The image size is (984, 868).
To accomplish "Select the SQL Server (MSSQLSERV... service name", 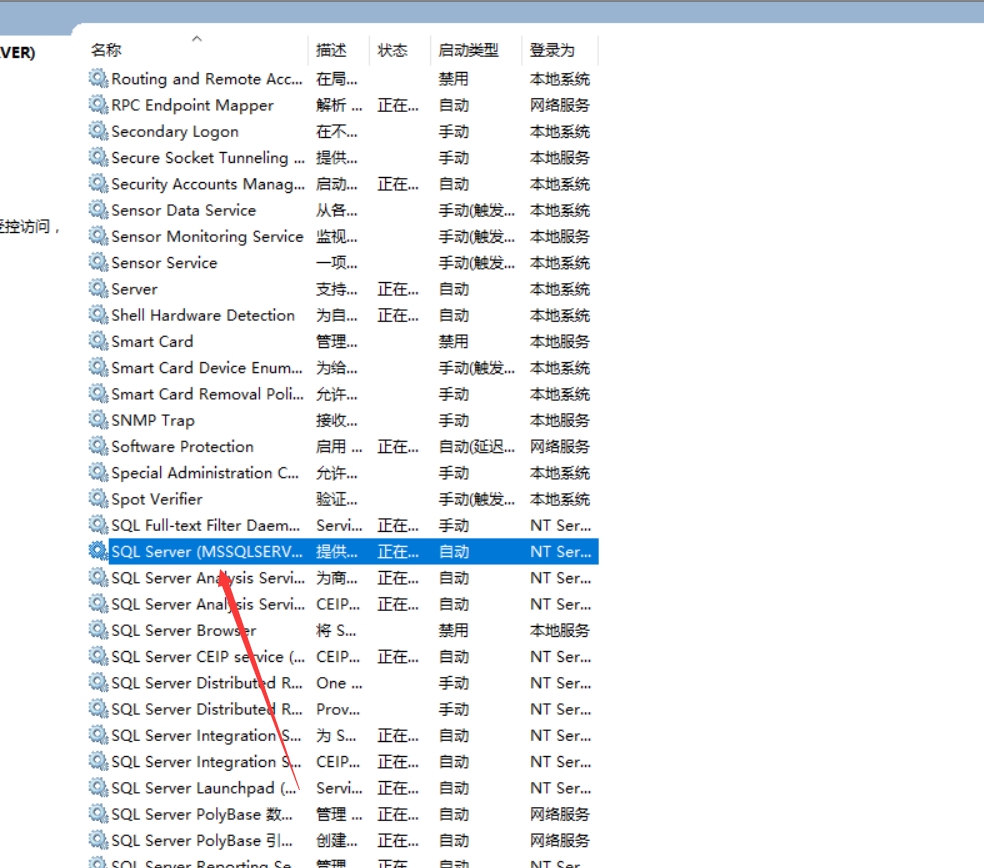I will pos(207,552).
